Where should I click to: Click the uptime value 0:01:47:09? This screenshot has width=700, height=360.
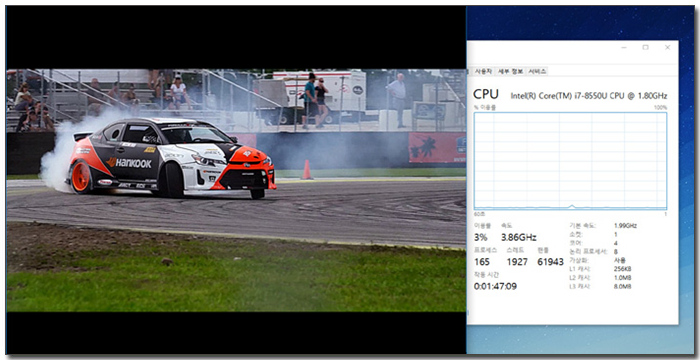[x=495, y=286]
